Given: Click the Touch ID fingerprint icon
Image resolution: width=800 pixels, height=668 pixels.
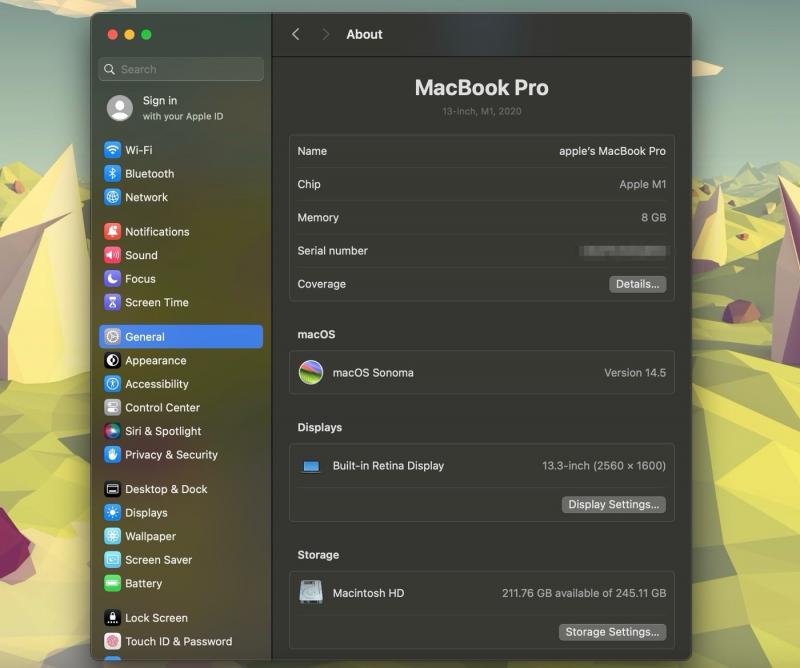Looking at the screenshot, I should pyautogui.click(x=112, y=641).
